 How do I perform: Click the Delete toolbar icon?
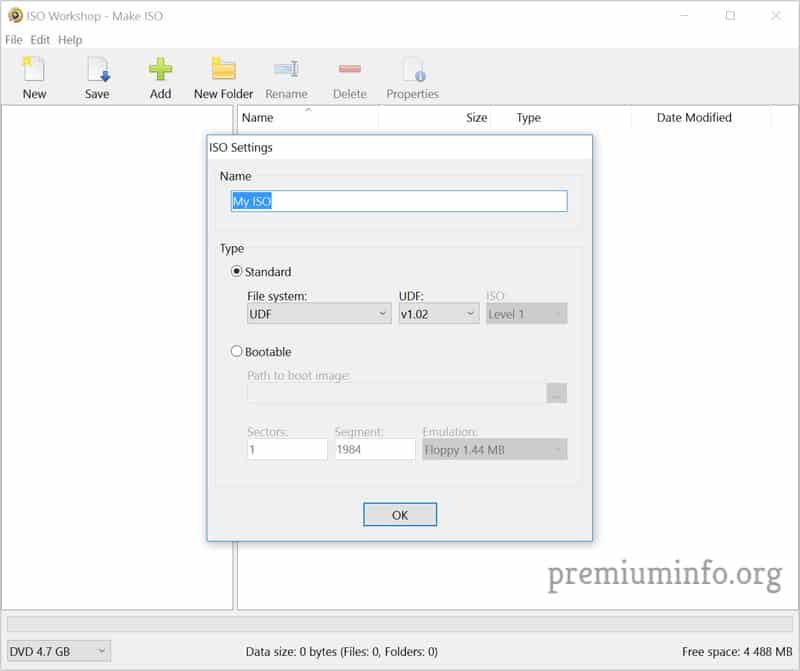pyautogui.click(x=349, y=71)
